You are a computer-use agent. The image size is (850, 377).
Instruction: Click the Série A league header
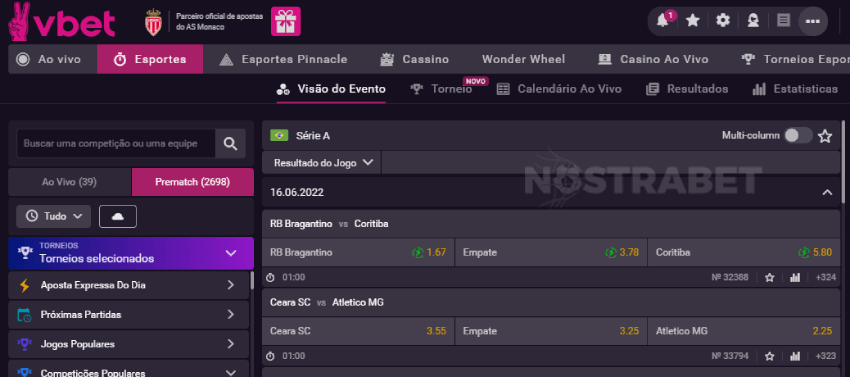[x=551, y=136]
